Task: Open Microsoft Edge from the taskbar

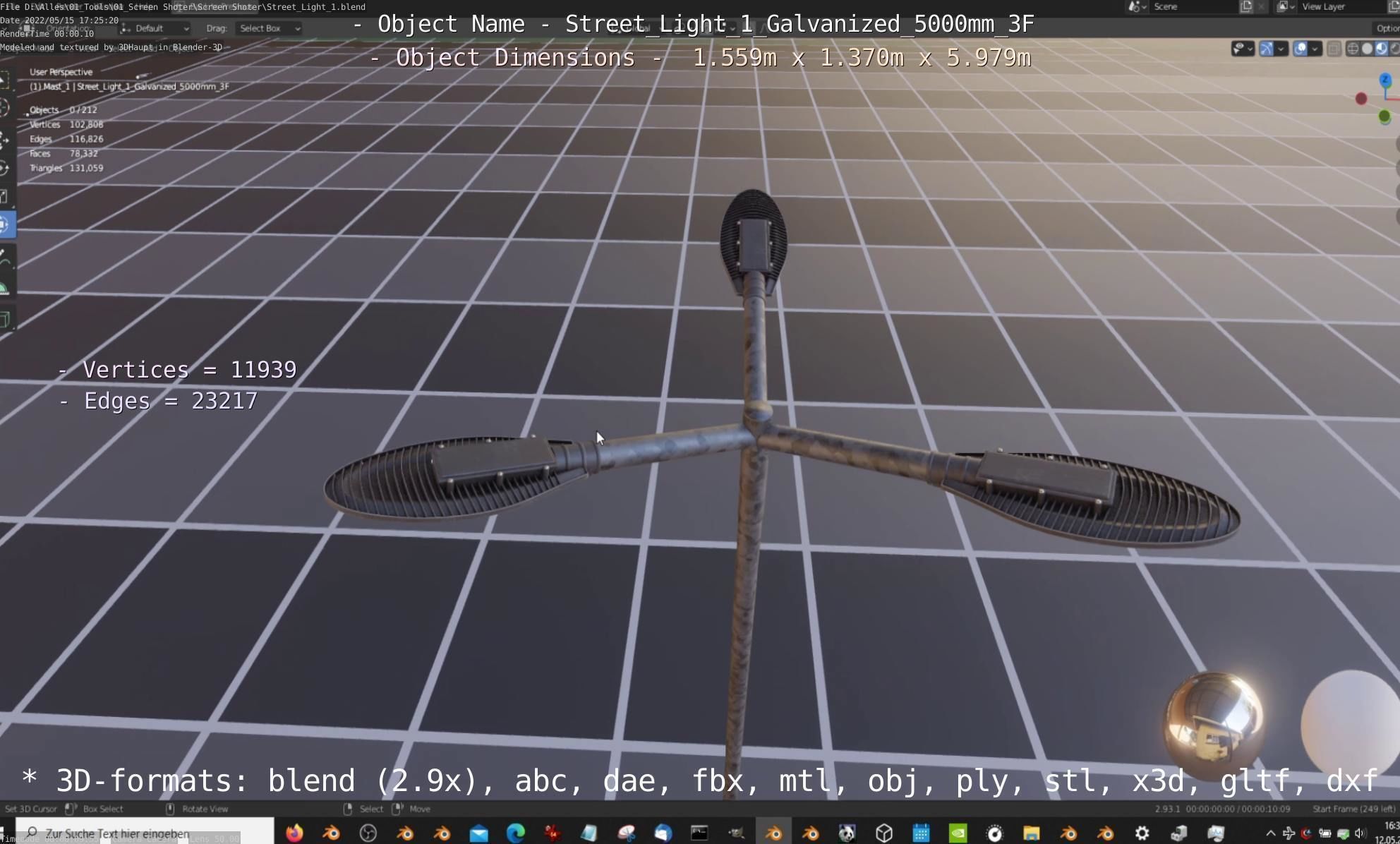Action: [x=516, y=833]
